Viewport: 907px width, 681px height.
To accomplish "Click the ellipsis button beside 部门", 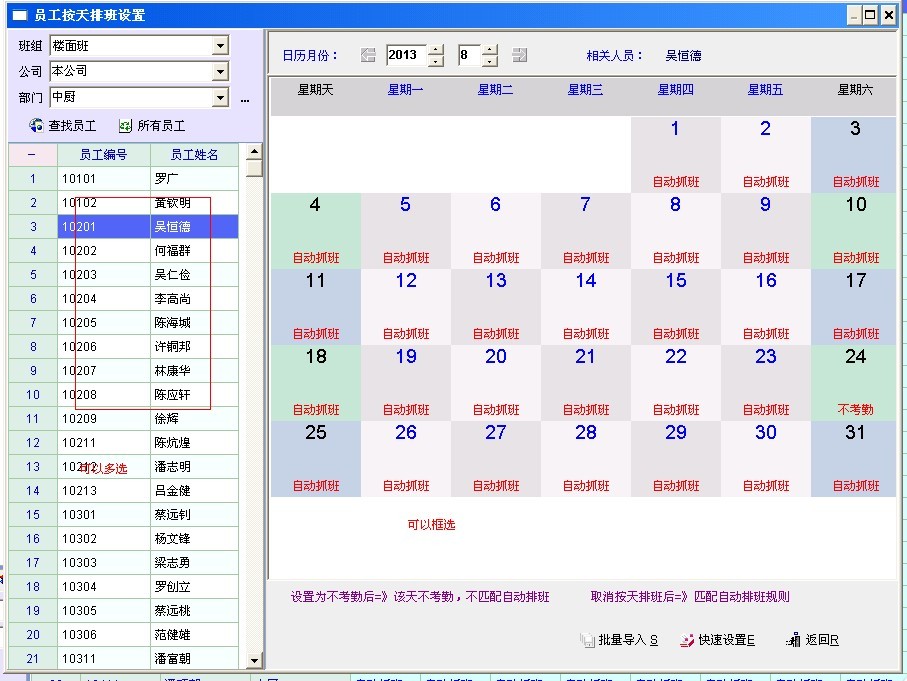I will pyautogui.click(x=245, y=99).
